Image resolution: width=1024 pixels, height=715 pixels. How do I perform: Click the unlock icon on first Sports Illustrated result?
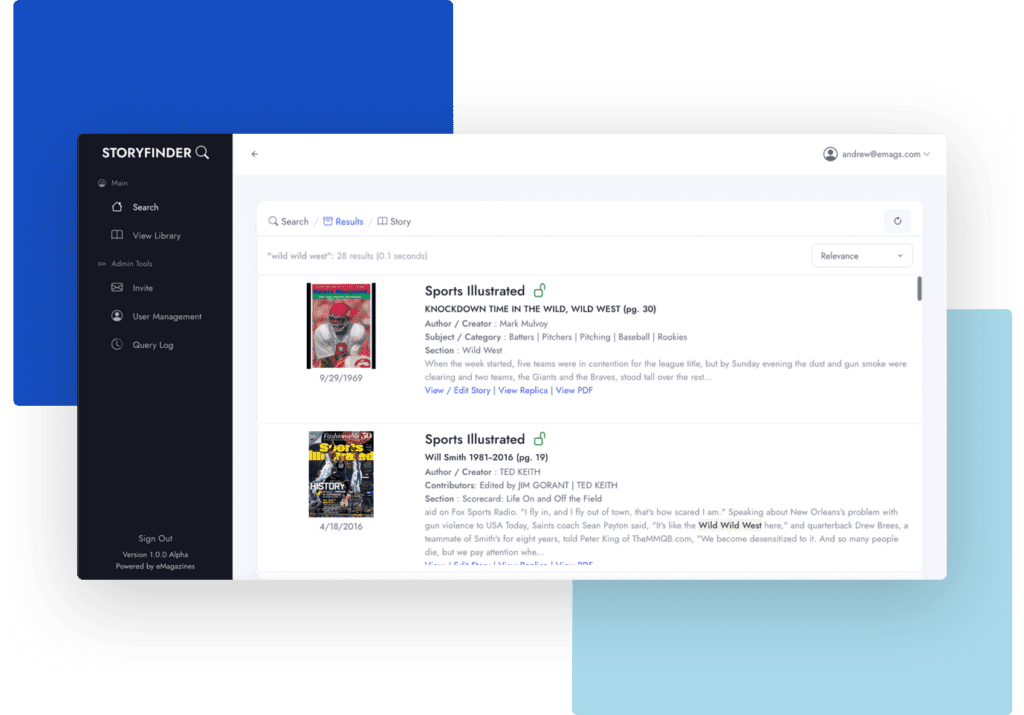click(x=539, y=290)
